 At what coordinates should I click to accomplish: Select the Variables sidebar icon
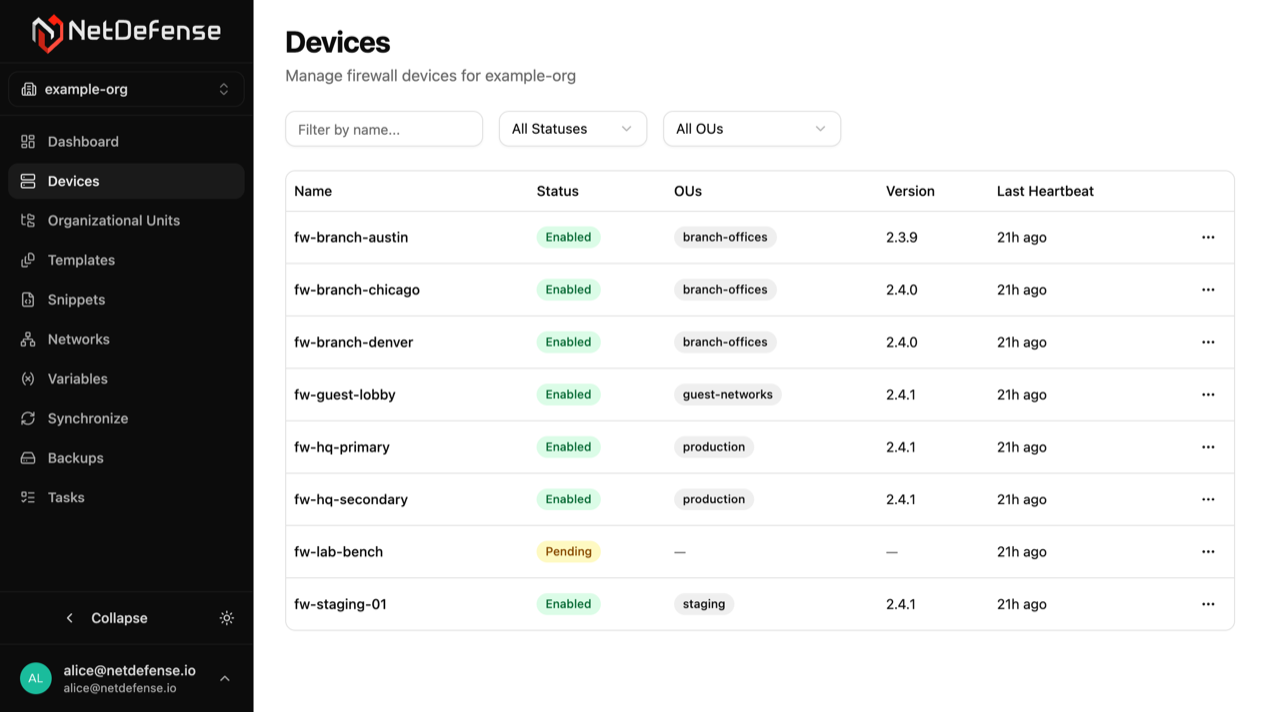click(x=28, y=378)
